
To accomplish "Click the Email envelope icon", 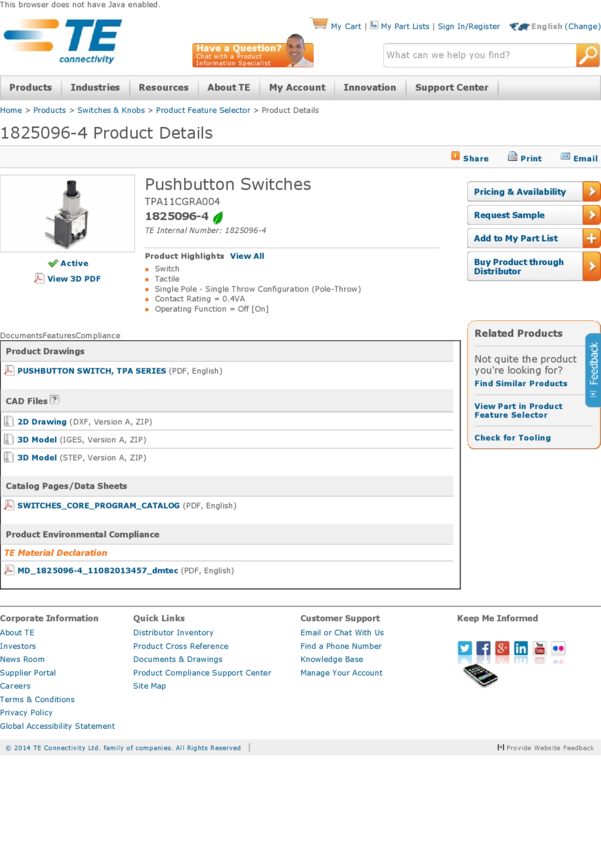I will click(565, 157).
